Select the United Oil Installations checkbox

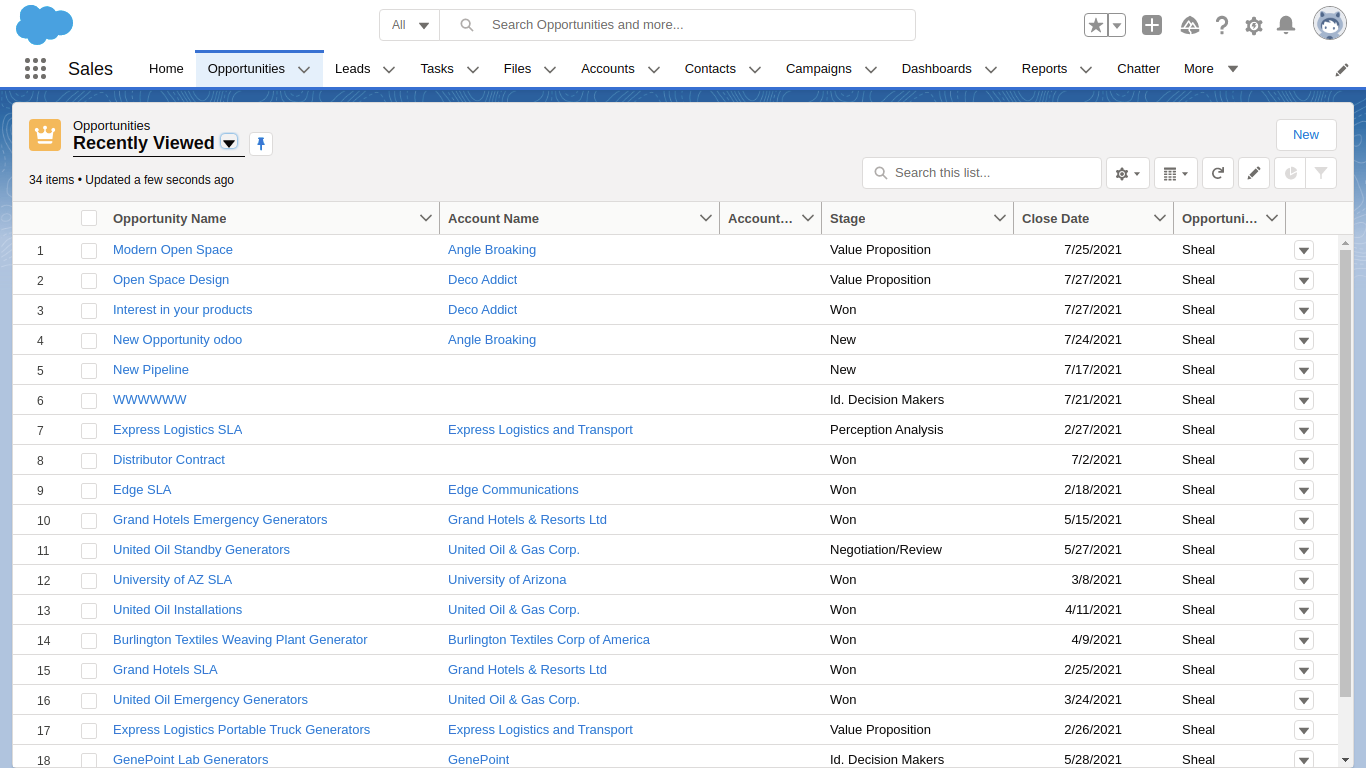[x=89, y=610]
